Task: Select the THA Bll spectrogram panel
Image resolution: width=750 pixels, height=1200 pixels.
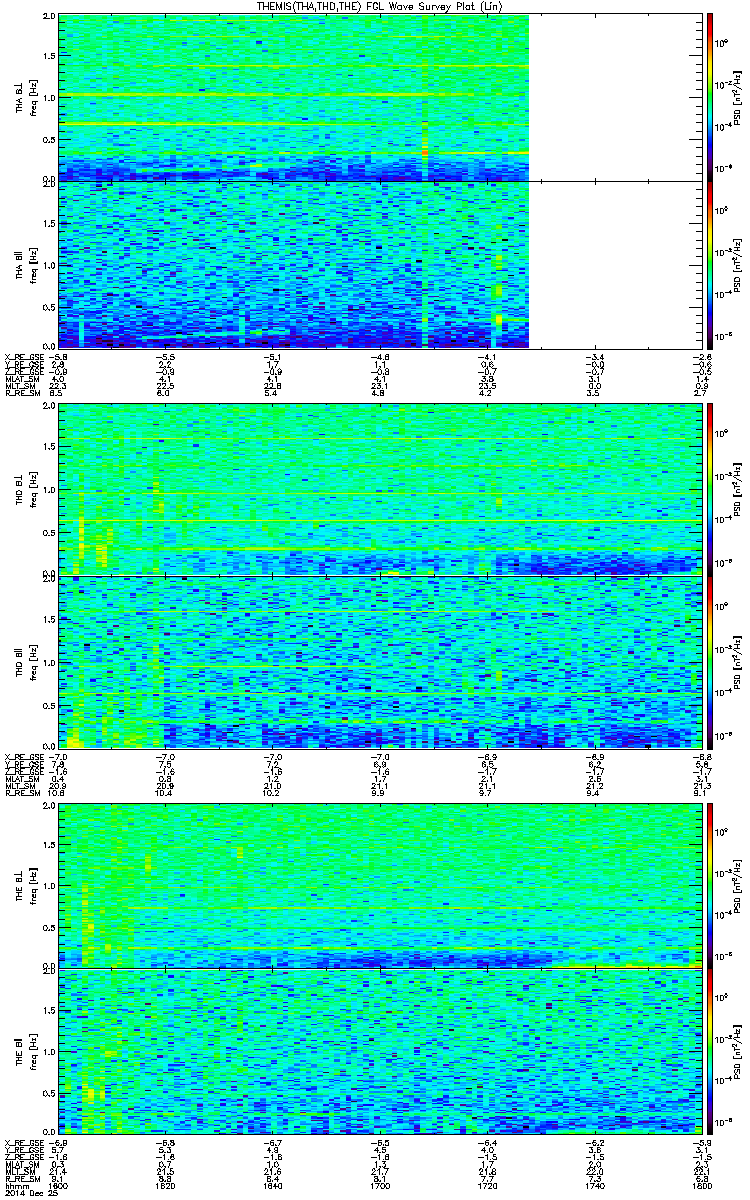Action: tap(379, 264)
